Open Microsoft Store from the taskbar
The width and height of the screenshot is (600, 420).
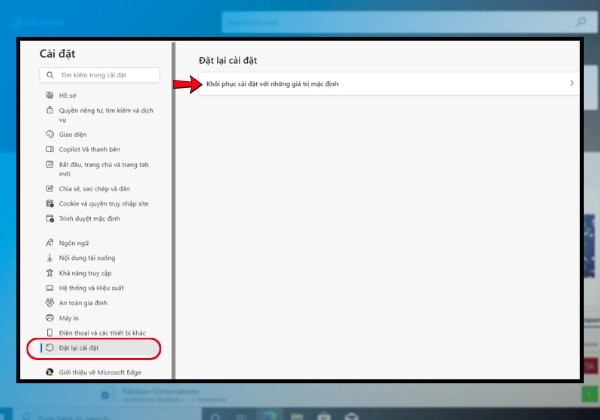[x=324, y=416]
